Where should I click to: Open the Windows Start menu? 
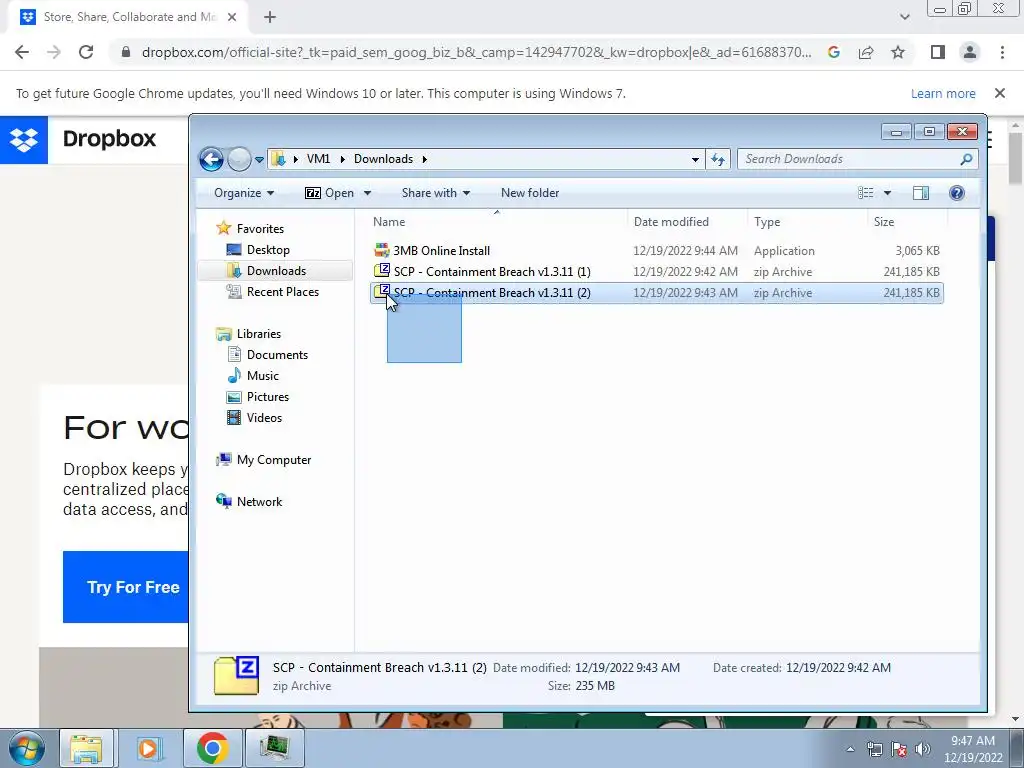pyautogui.click(x=27, y=748)
